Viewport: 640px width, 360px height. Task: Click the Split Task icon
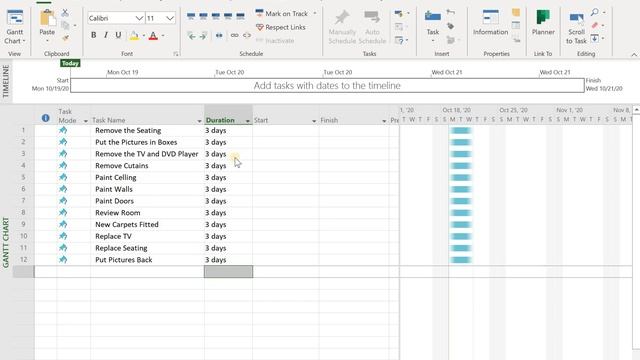tap(219, 36)
